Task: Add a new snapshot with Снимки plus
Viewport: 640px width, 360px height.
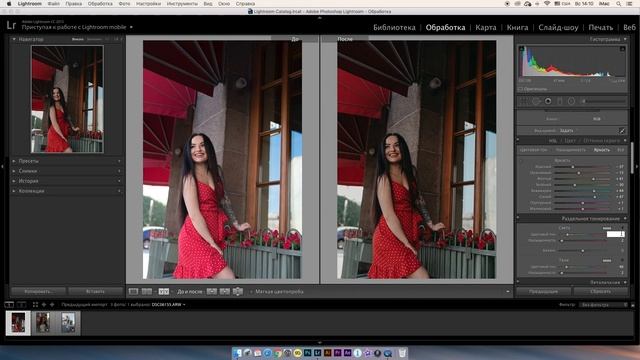Action: [x=119, y=171]
